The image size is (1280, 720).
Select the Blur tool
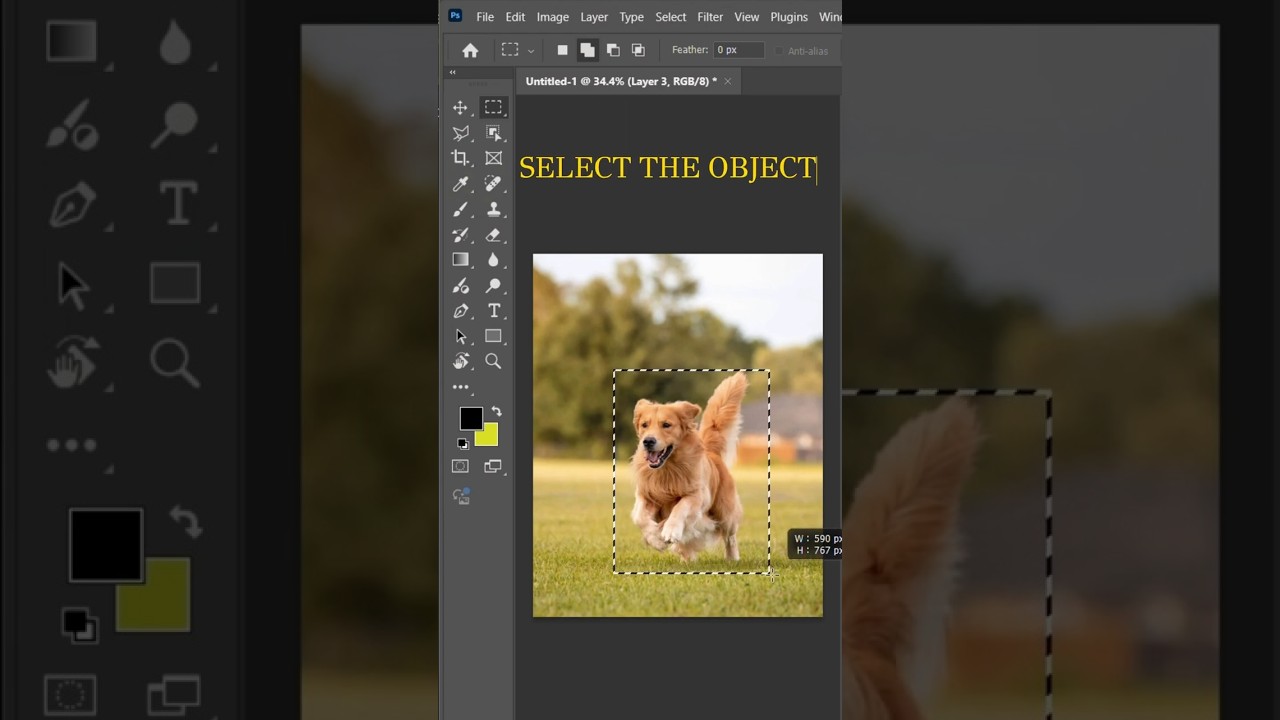click(493, 260)
